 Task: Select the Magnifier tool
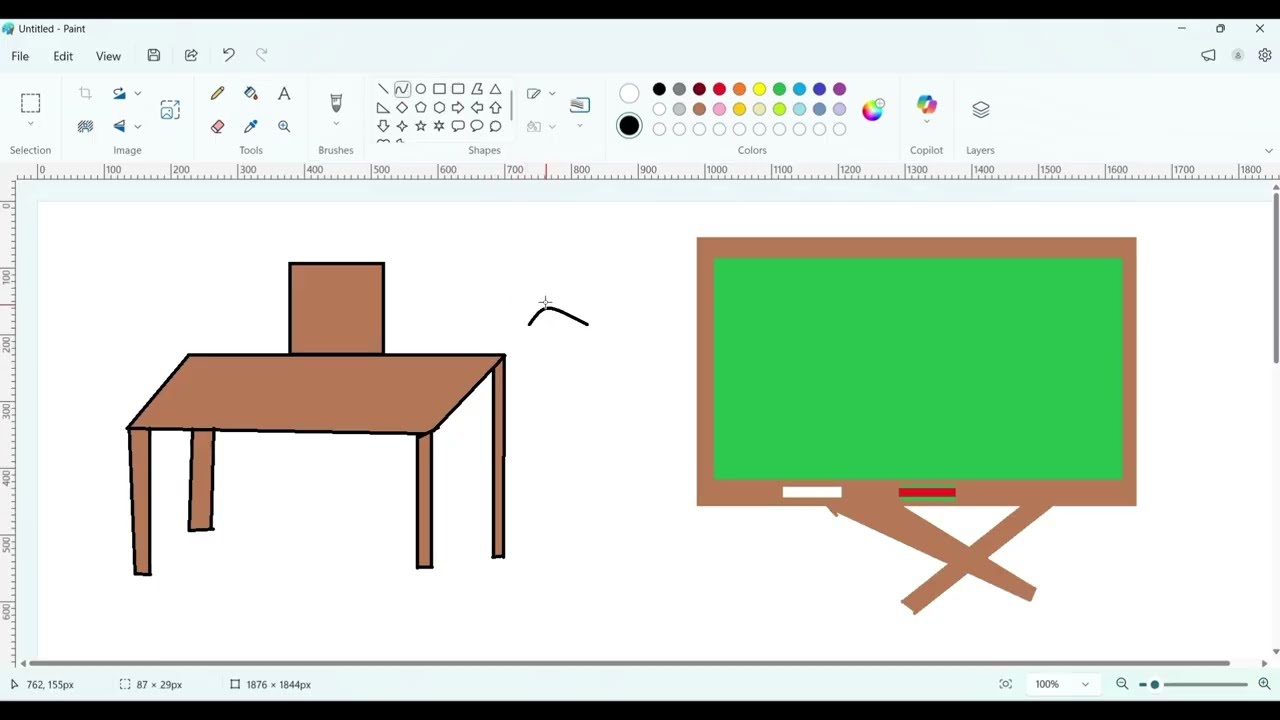point(284,126)
